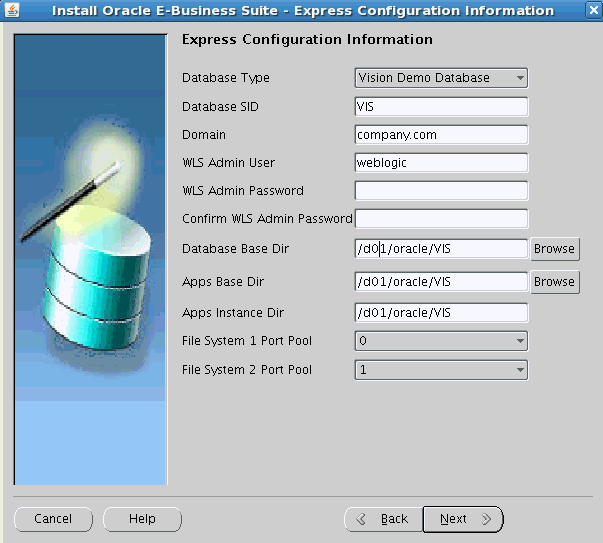The image size is (603, 543).
Task: Click the Database Base Dir label
Action: coord(235,249)
